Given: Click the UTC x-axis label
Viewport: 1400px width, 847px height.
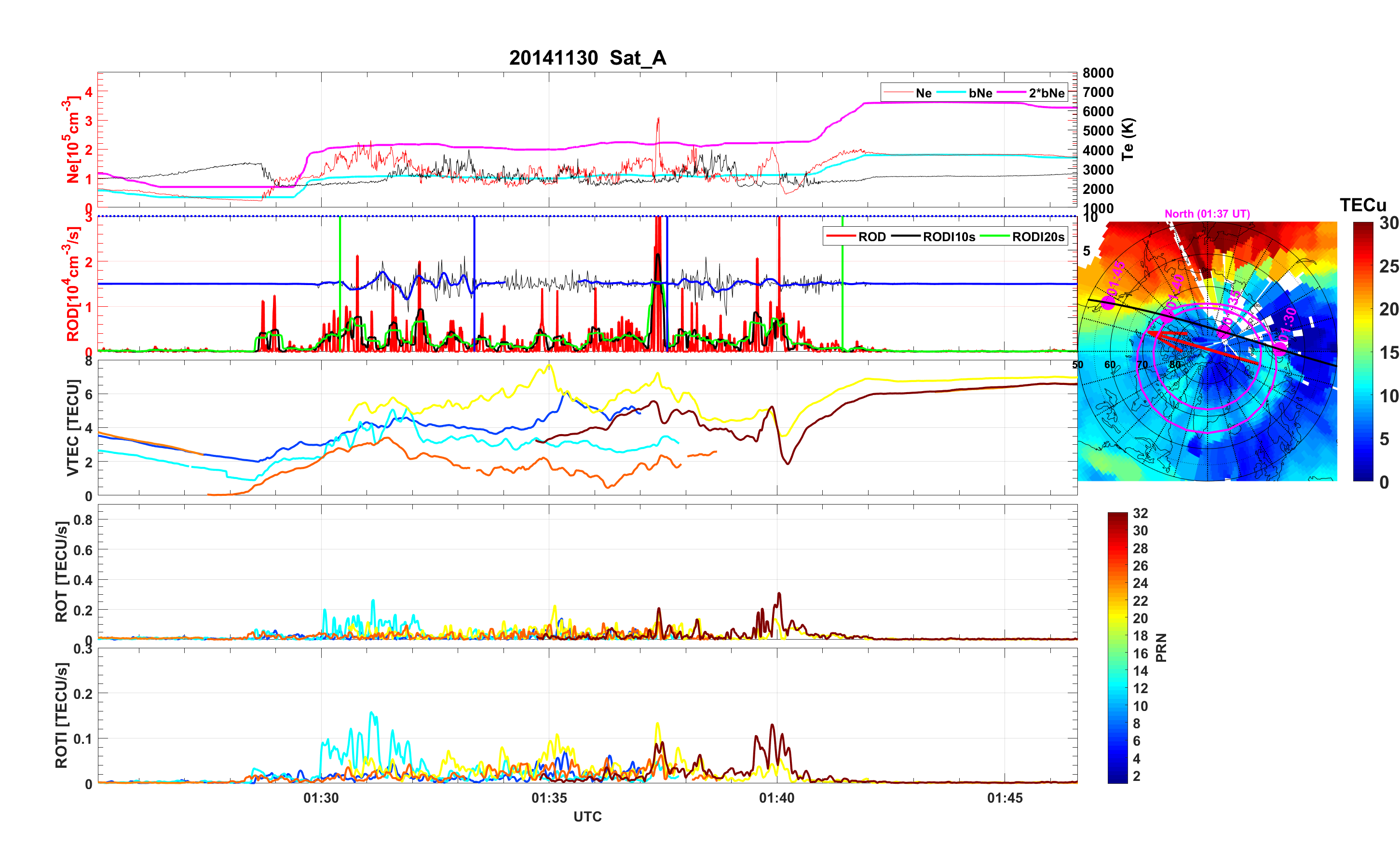Looking at the screenshot, I should click(587, 816).
